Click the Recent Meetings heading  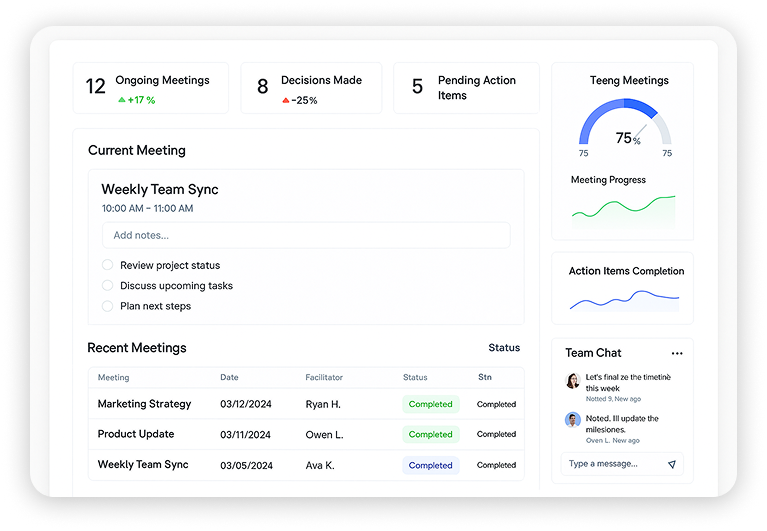coord(136,348)
